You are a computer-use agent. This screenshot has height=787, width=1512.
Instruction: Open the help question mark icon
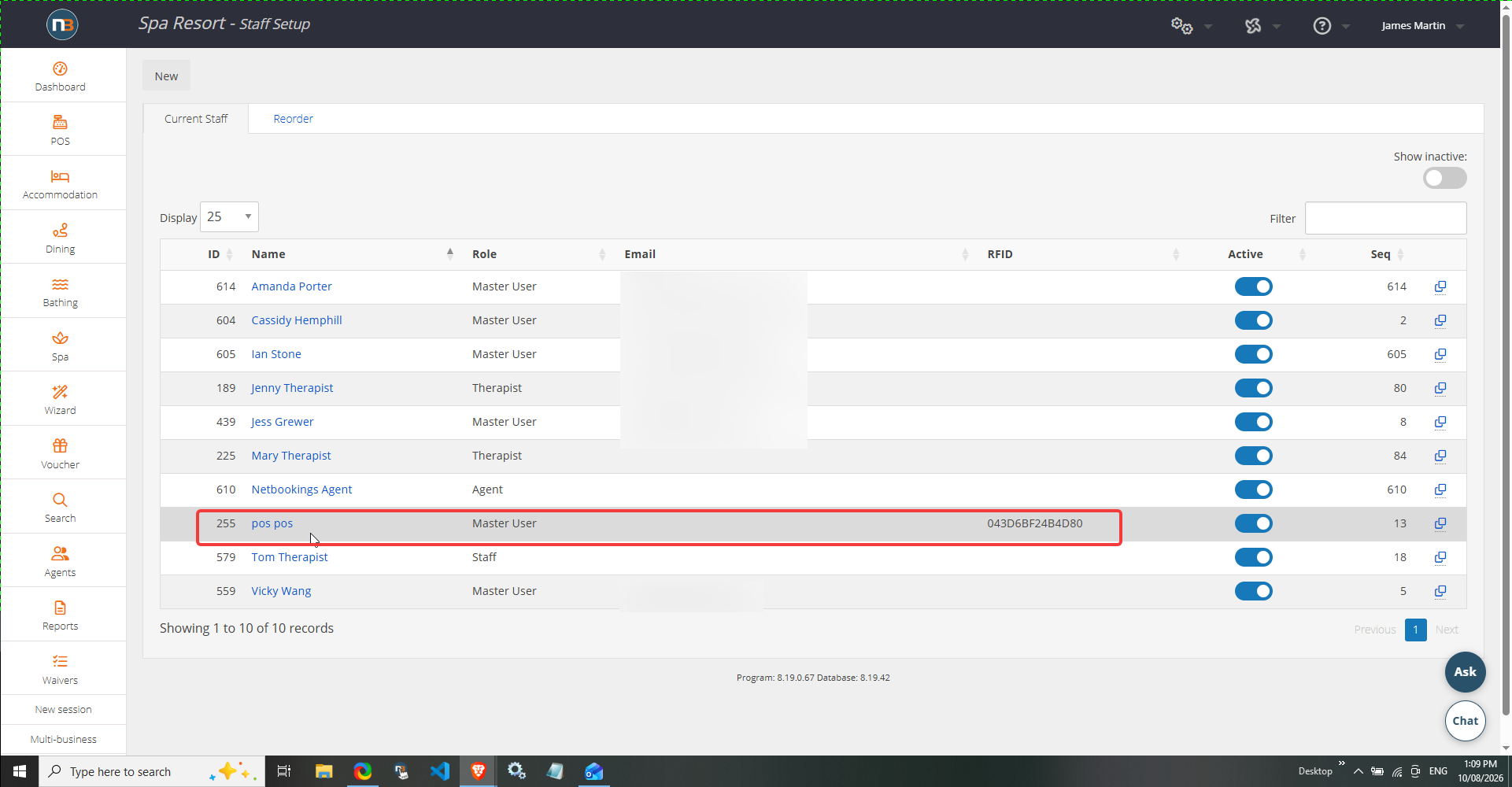click(1322, 26)
